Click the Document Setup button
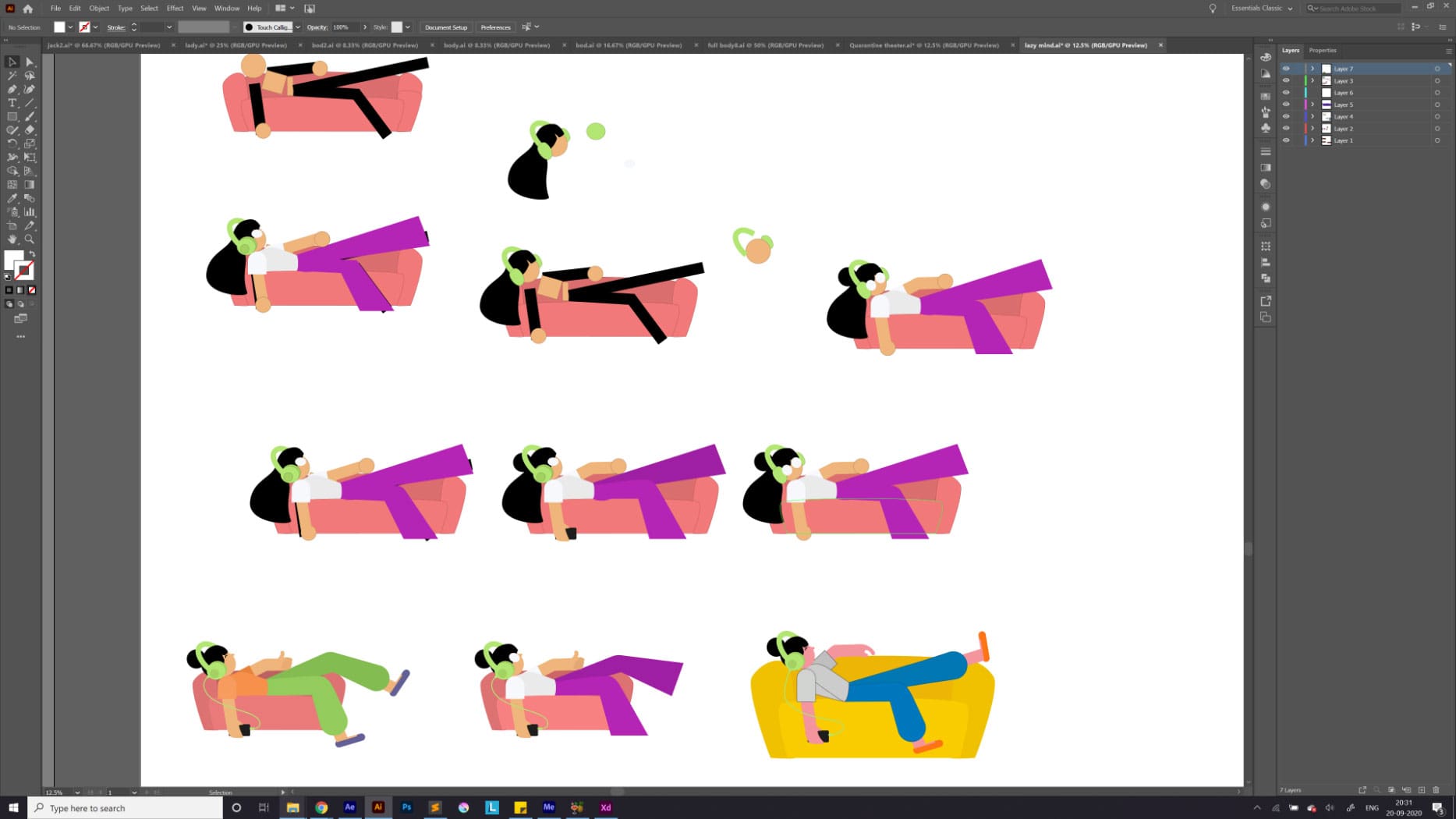Viewport: 1456px width, 819px height. pyautogui.click(x=446, y=27)
